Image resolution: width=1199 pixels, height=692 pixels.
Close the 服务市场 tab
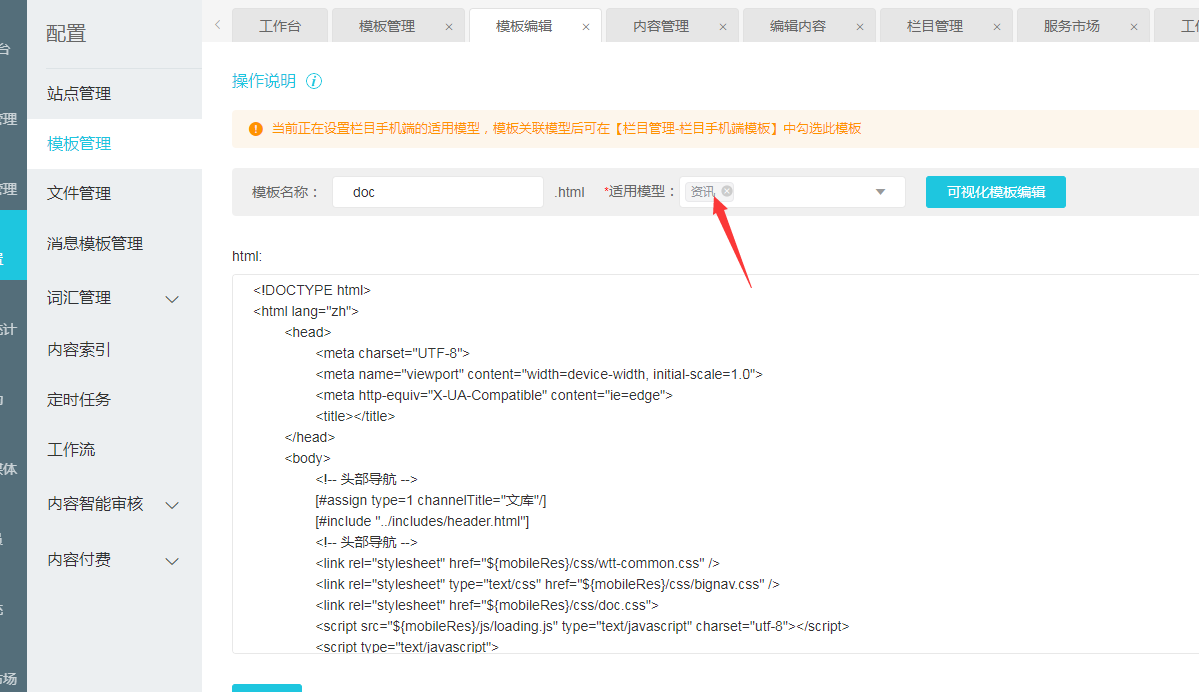click(x=1133, y=27)
